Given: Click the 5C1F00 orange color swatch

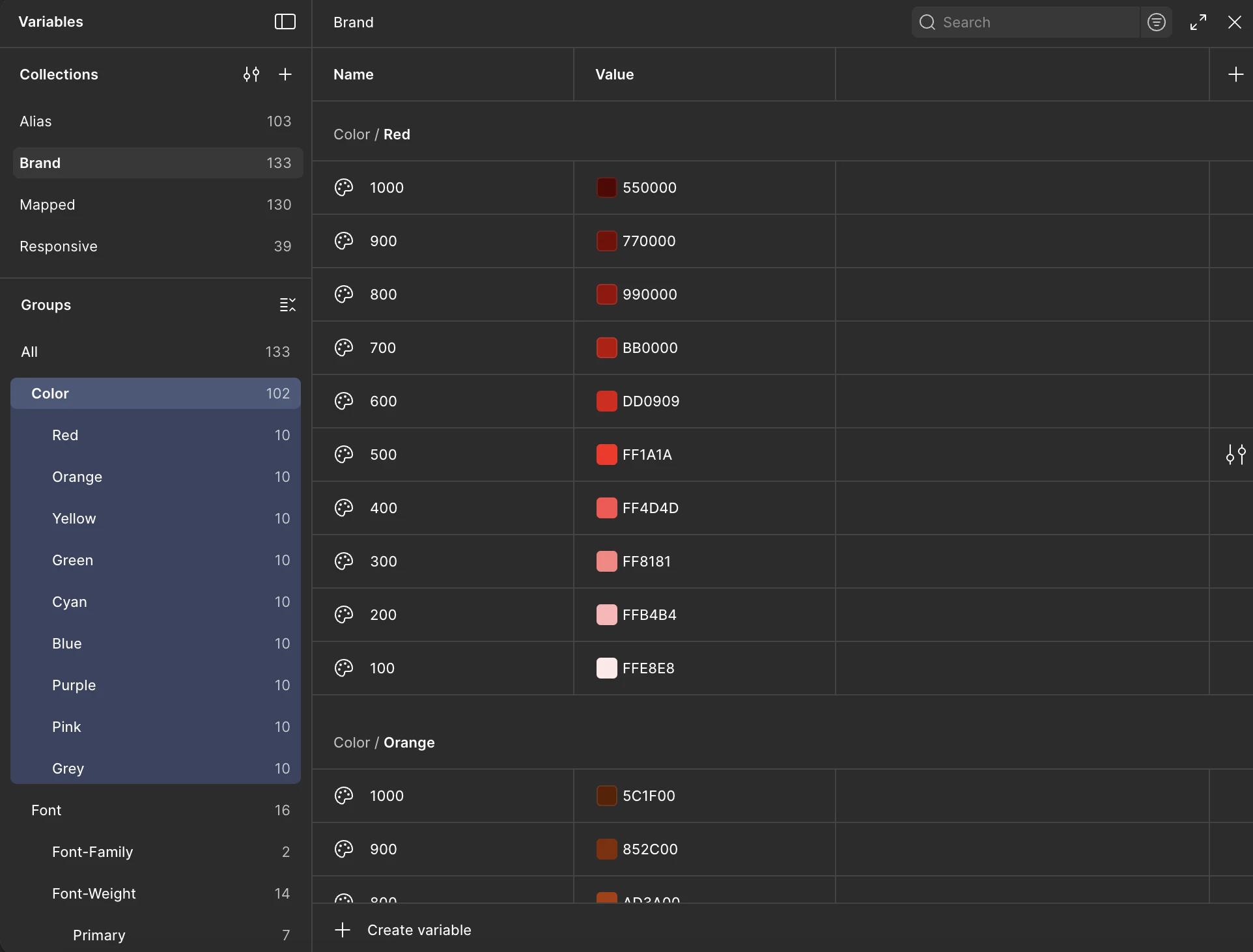Looking at the screenshot, I should pyautogui.click(x=606, y=796).
